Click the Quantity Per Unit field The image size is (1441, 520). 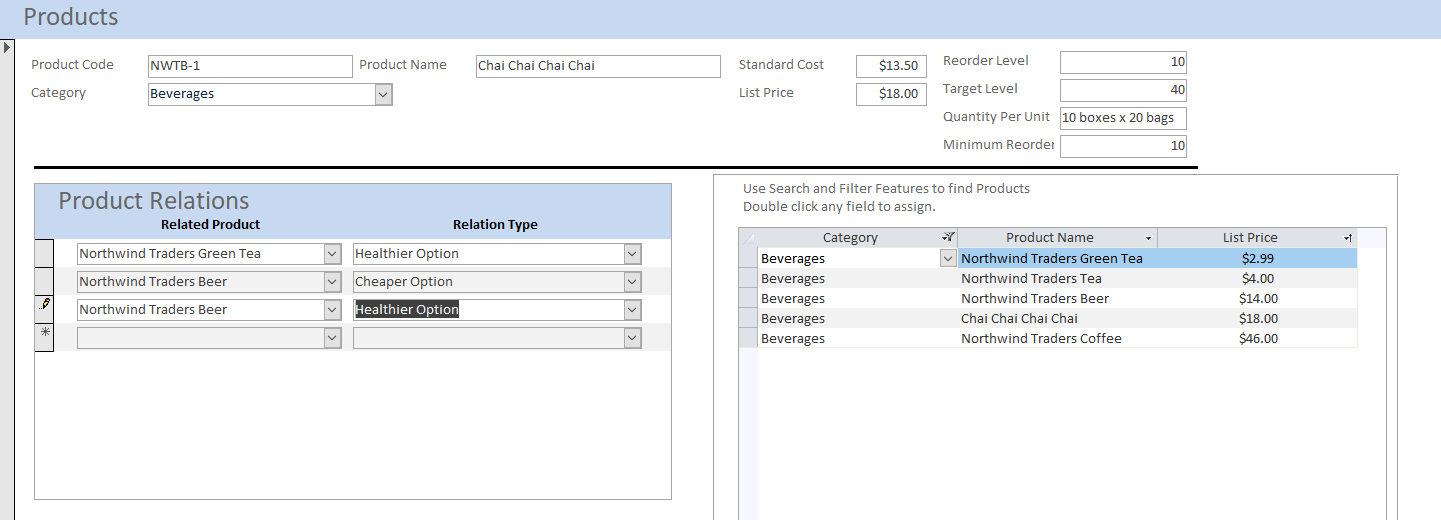(1123, 118)
